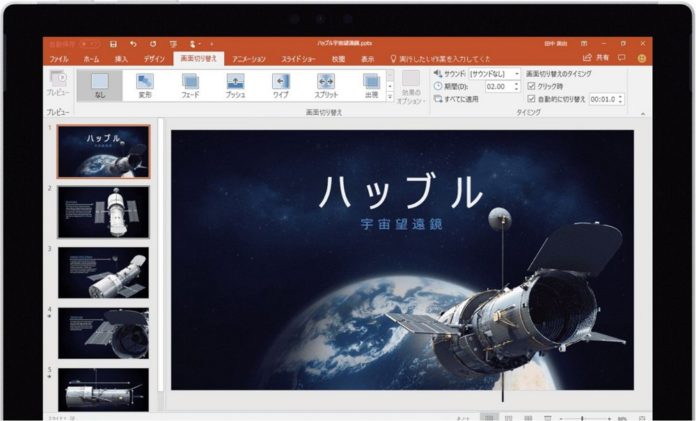
Task: Select the 出現 transition
Action: (x=372, y=86)
